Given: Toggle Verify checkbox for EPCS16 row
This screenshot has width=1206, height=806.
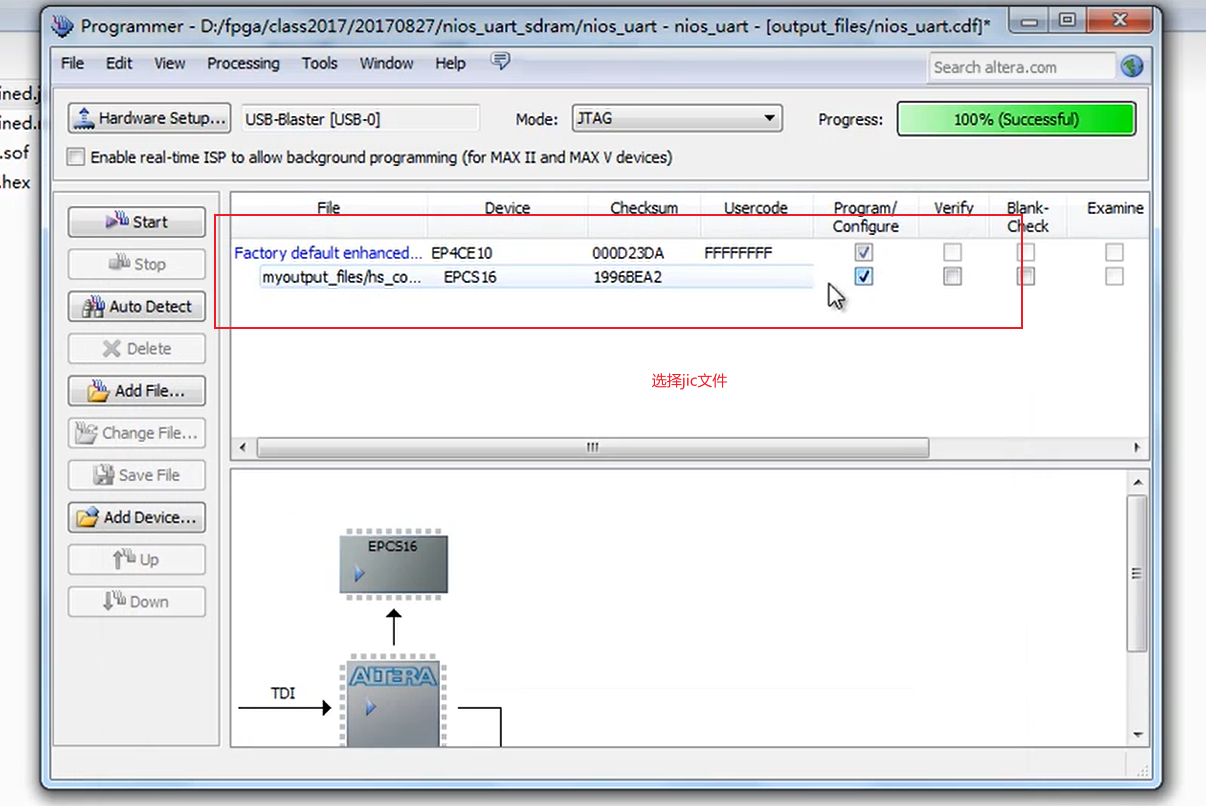Looking at the screenshot, I should click(953, 276).
